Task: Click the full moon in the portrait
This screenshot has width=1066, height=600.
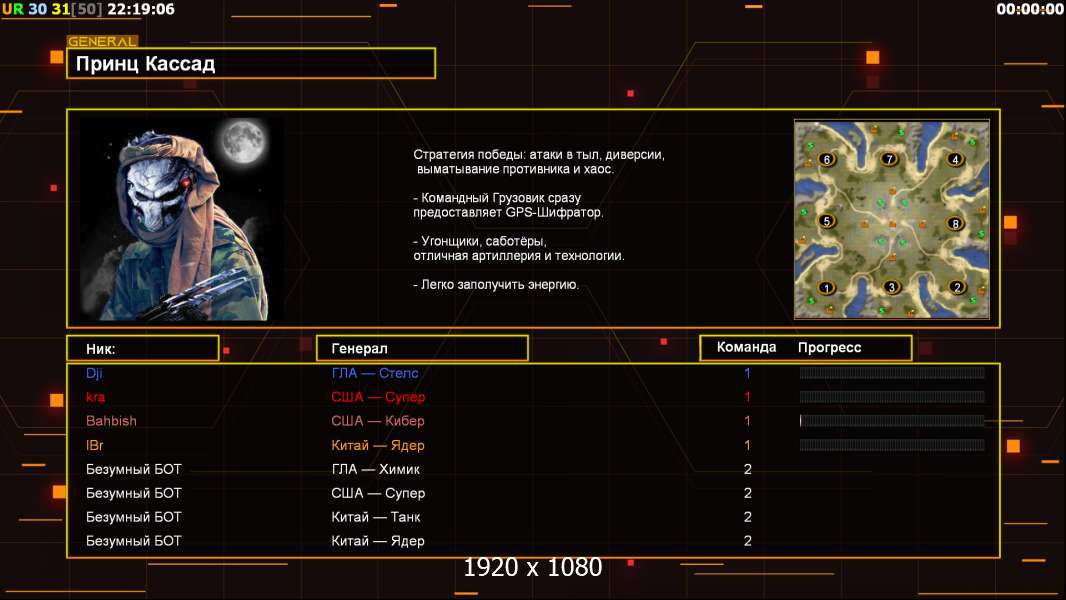Action: coord(243,141)
